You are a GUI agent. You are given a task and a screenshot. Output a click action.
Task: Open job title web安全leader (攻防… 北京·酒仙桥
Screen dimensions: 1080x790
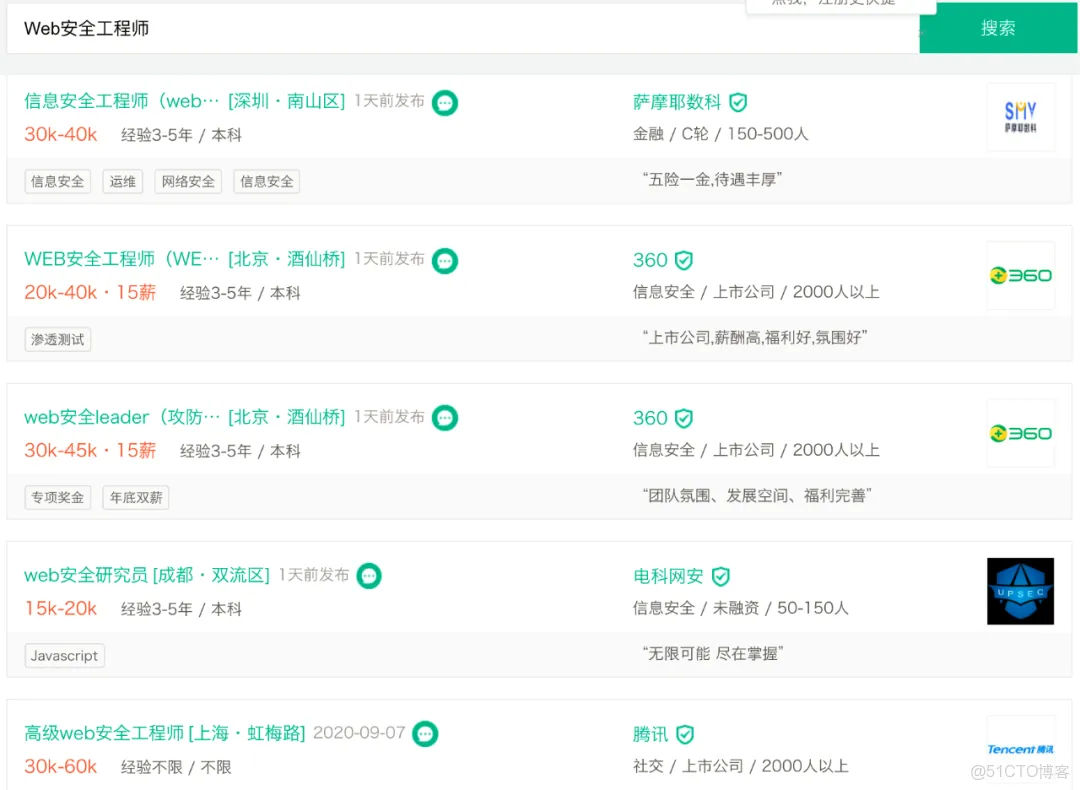point(185,417)
